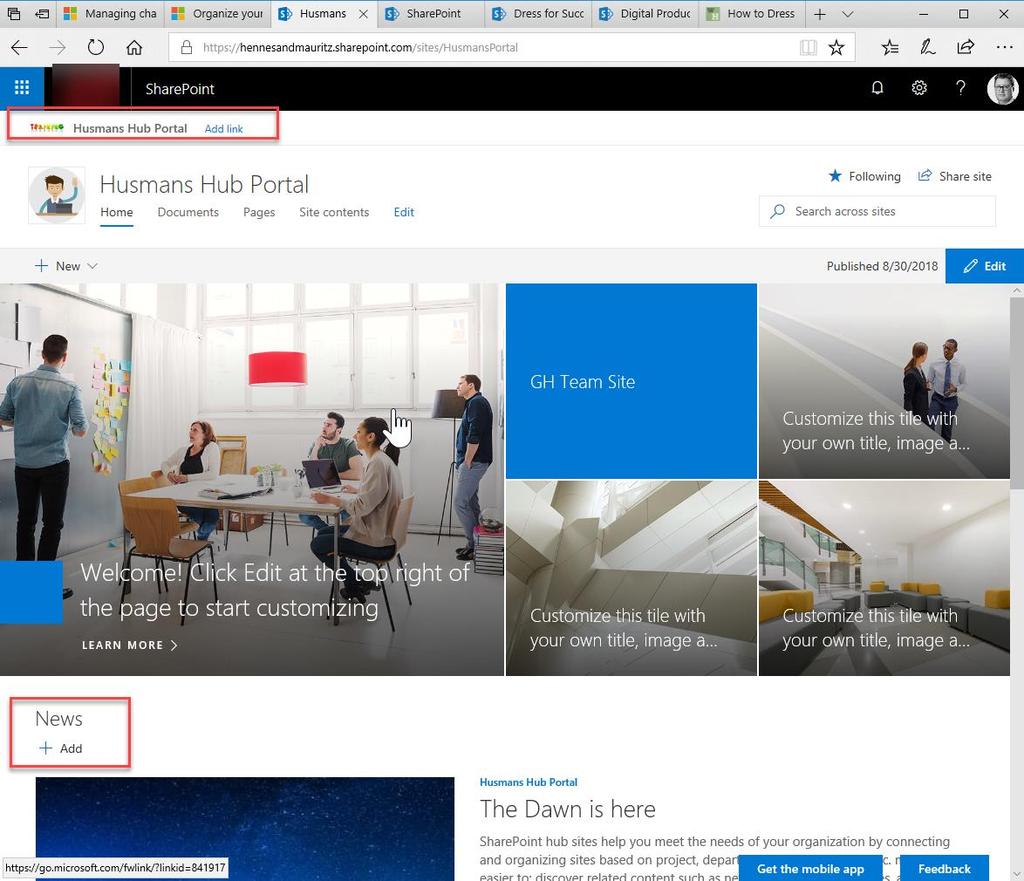Open the Home navigation item

tap(116, 212)
